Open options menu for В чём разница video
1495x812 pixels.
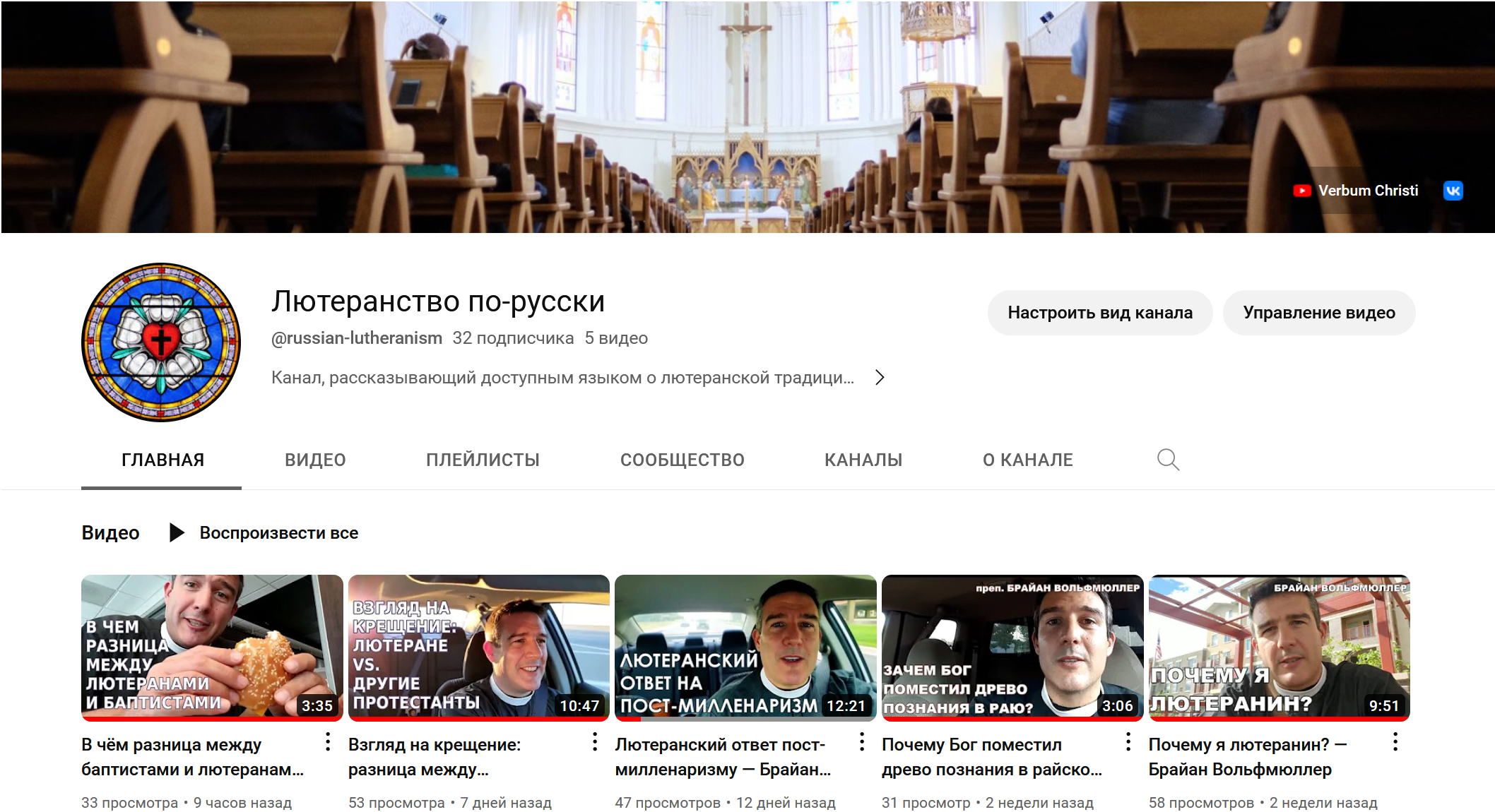point(328,741)
